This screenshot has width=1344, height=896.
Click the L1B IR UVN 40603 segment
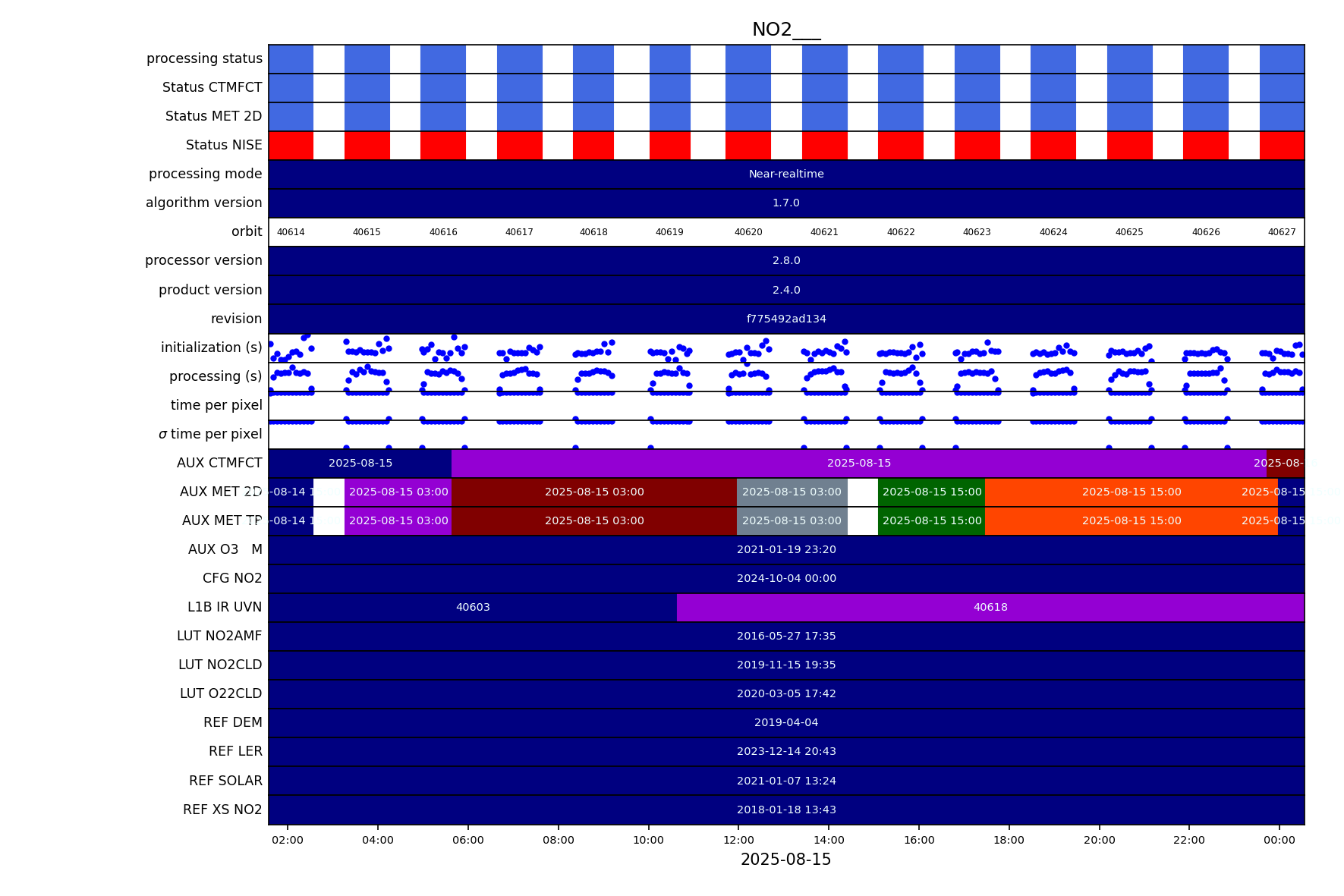[472, 608]
